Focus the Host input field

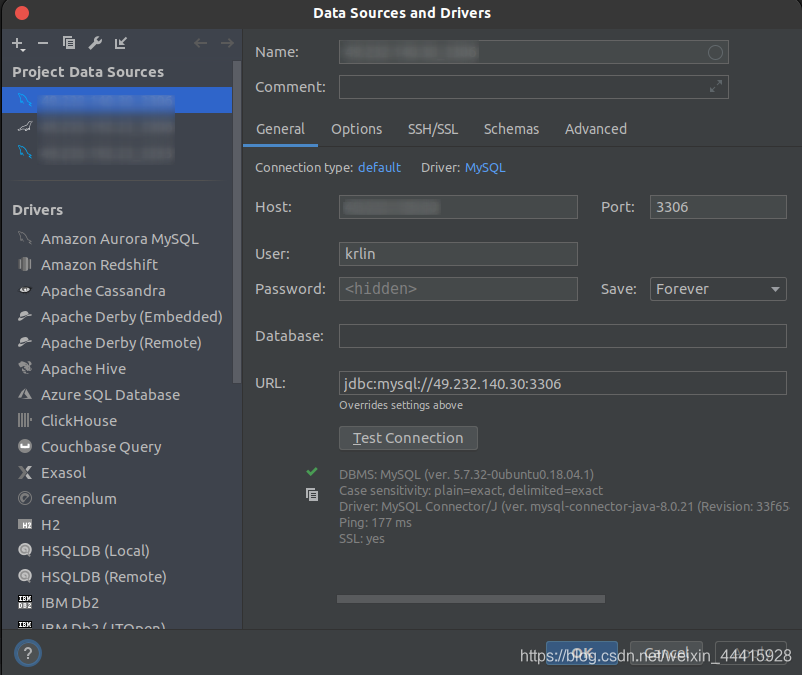458,207
